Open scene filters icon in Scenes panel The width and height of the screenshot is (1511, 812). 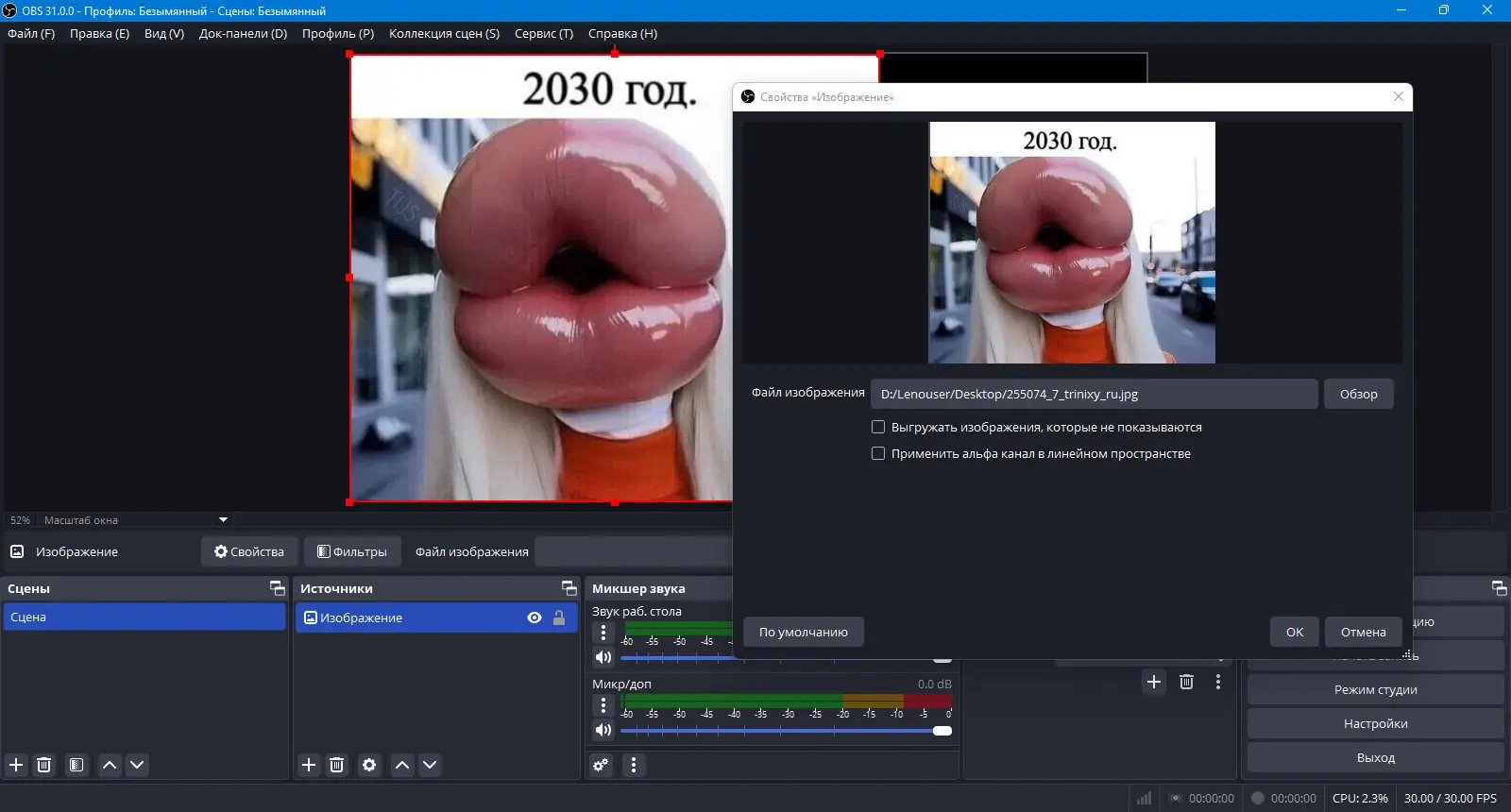pyautogui.click(x=76, y=765)
